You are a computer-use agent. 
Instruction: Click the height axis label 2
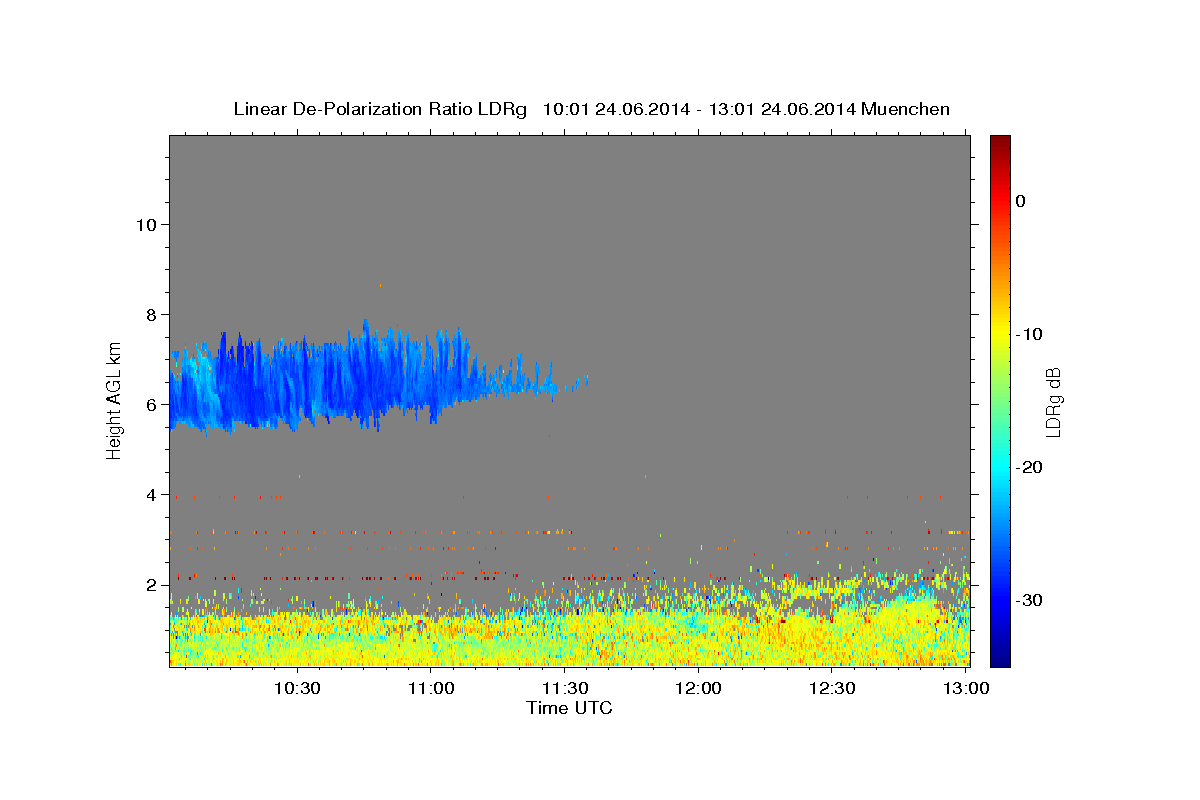pyautogui.click(x=152, y=584)
